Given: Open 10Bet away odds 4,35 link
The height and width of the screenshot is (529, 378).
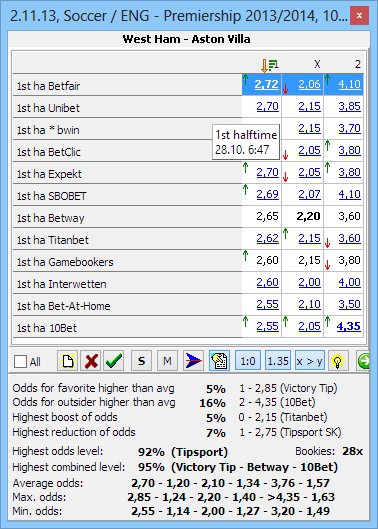Looking at the screenshot, I should (x=349, y=326).
